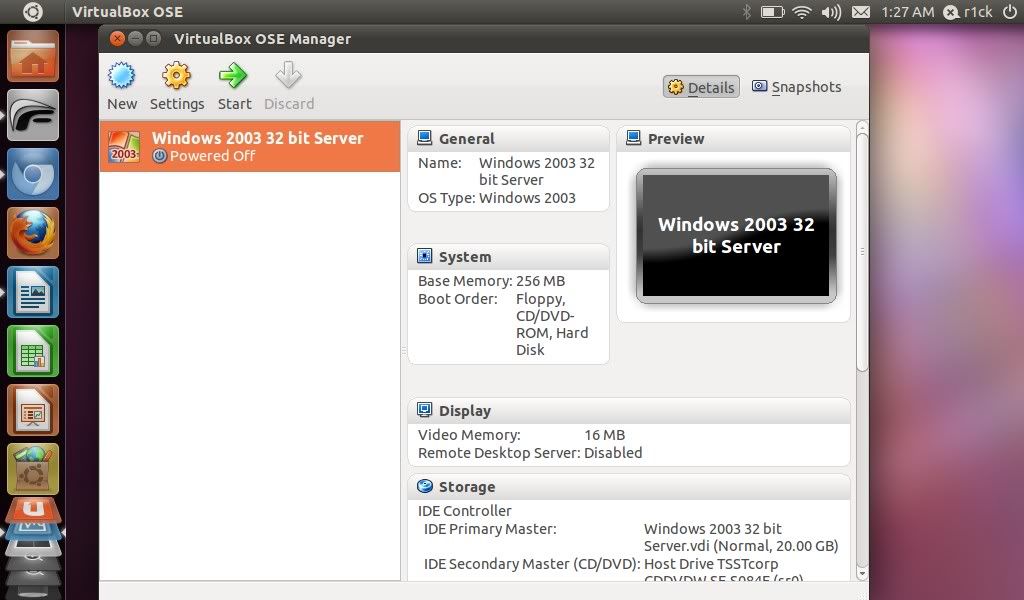The image size is (1024, 600).
Task: Click the VM preview thumbnail
Action: 736,236
